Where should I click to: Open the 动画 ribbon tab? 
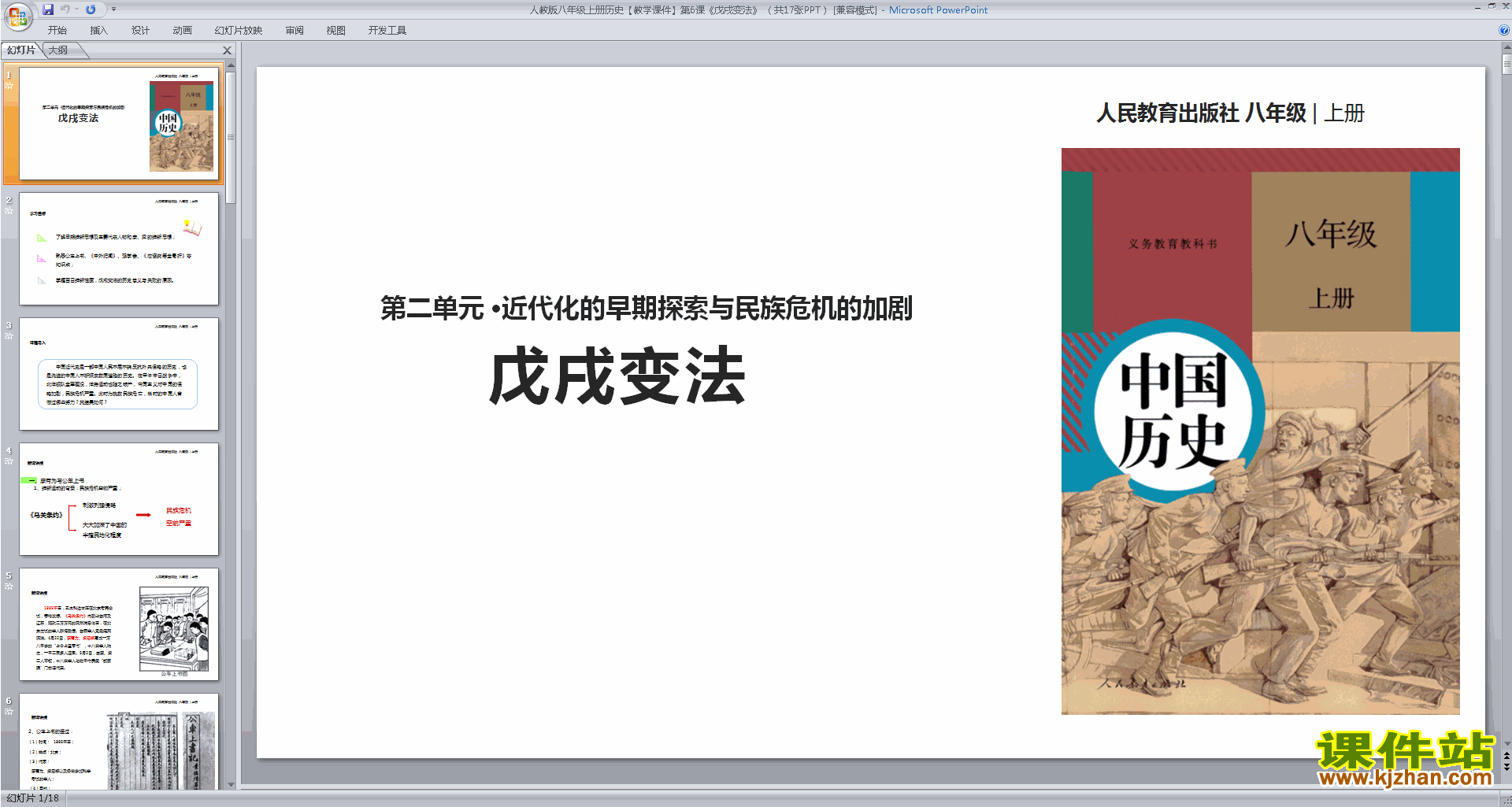click(183, 31)
